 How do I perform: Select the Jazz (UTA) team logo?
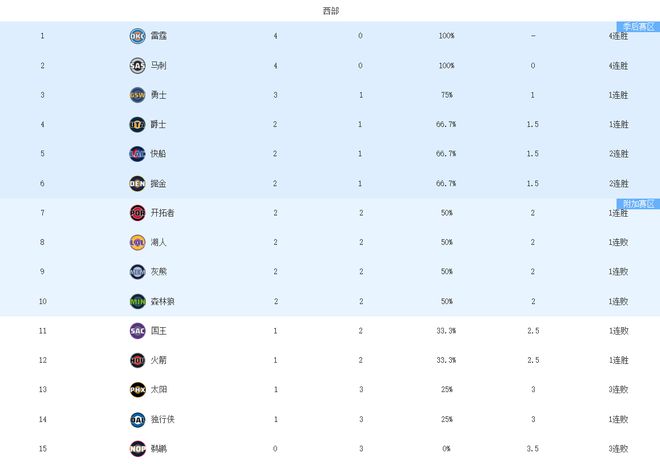137,125
